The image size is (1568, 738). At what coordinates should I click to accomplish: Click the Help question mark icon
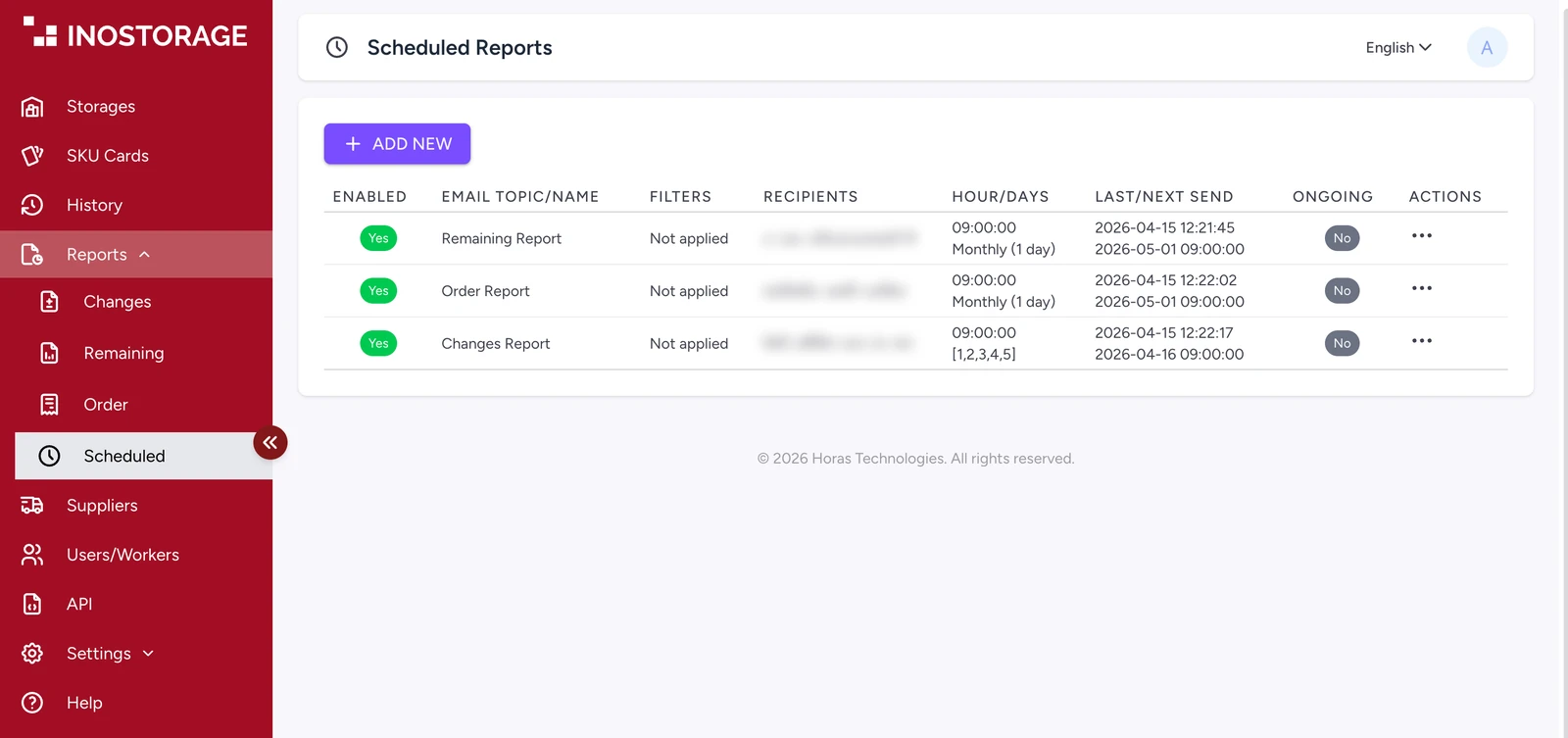32,703
